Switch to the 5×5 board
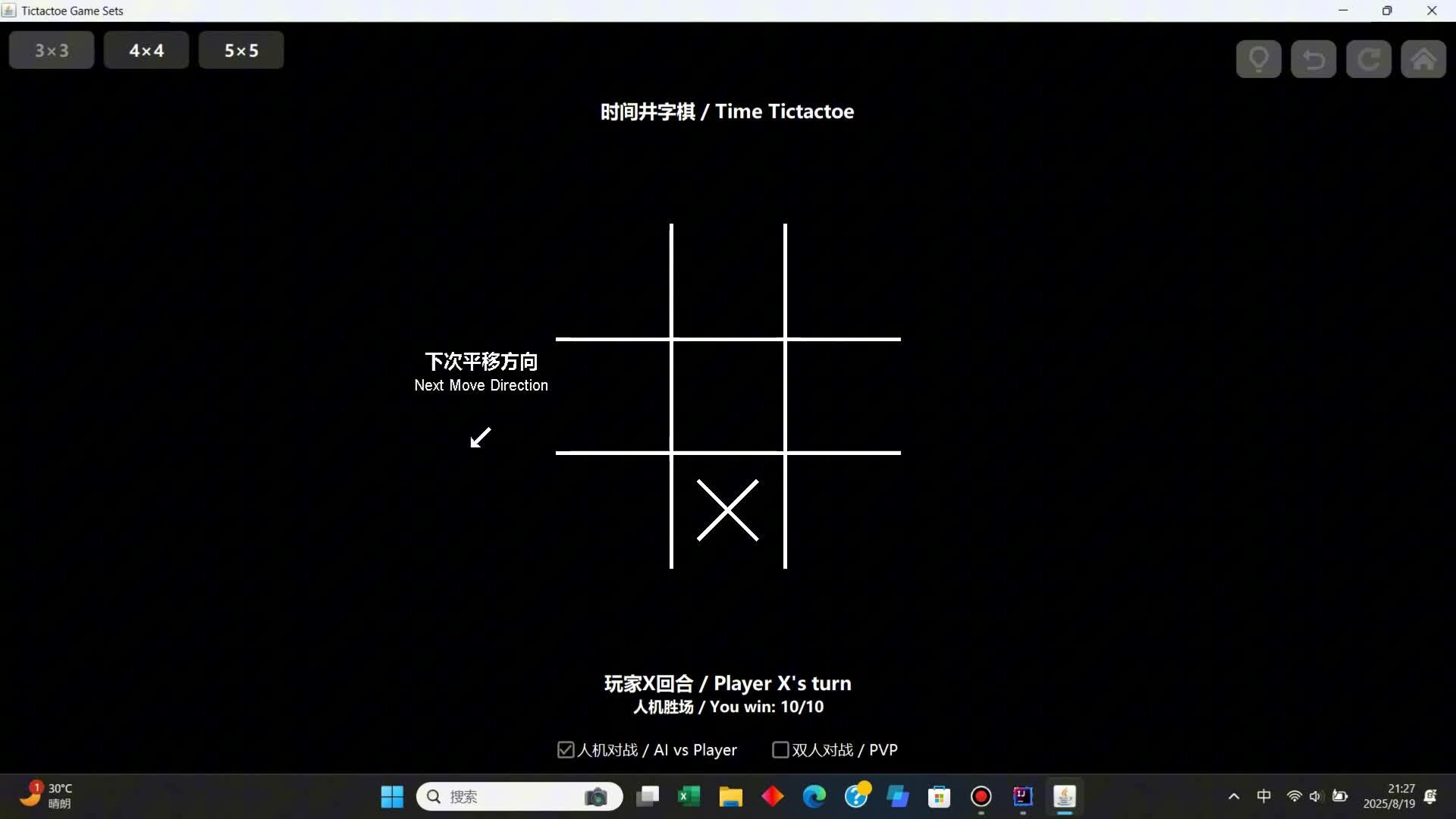1456x819 pixels. click(241, 50)
